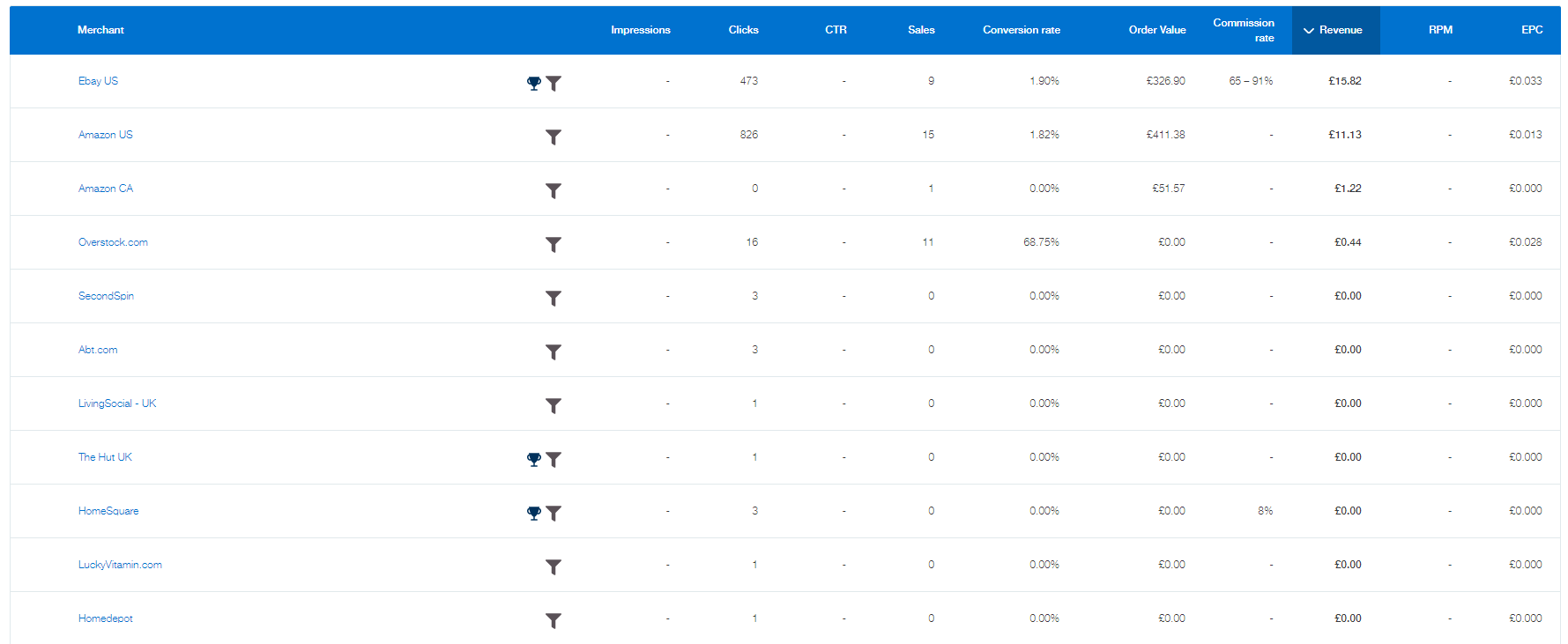Sort by the Commission rate header

tap(1243, 30)
